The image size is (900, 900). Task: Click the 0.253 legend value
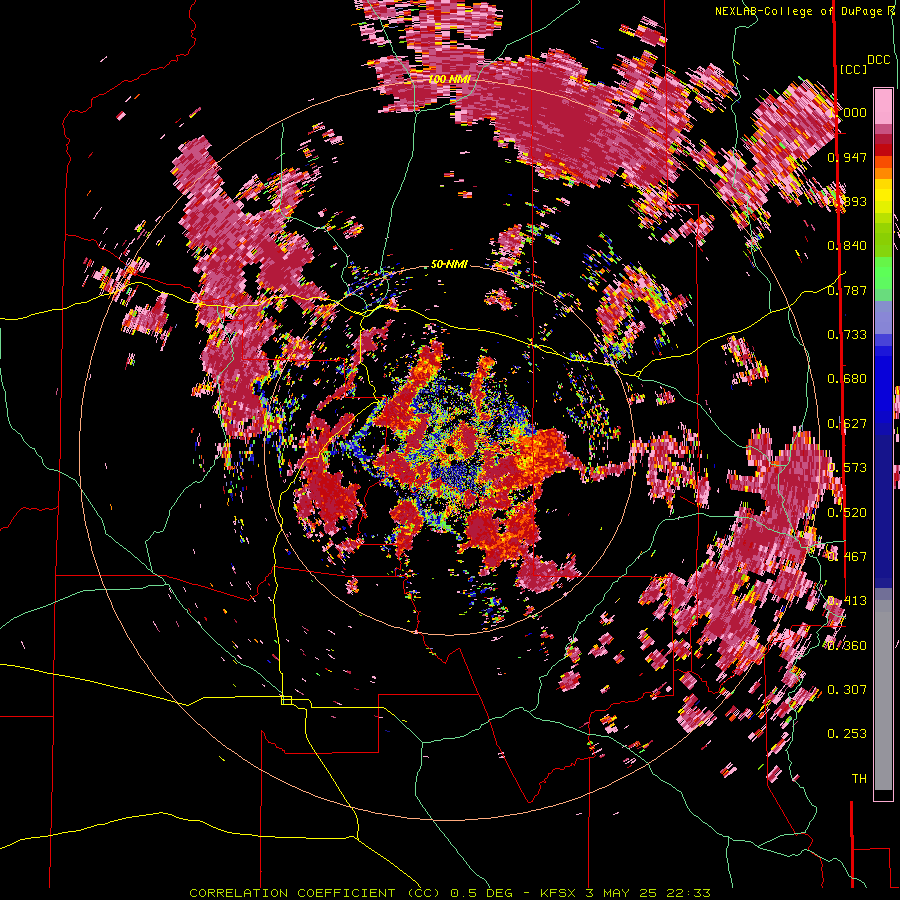coord(847,734)
